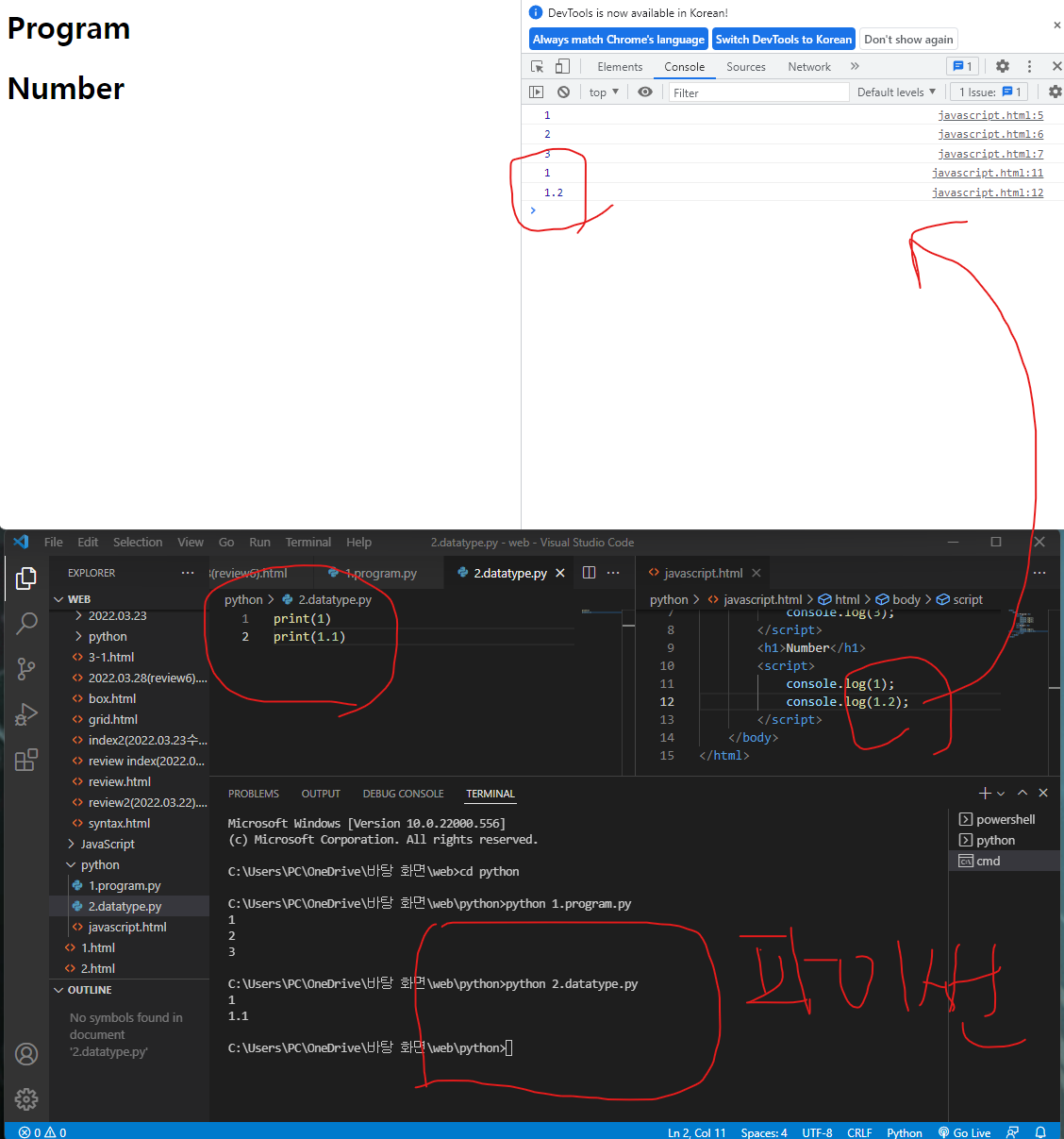Image resolution: width=1064 pixels, height=1139 pixels.
Task: Open new terminal profile dropdown arrow
Action: 1001,793
